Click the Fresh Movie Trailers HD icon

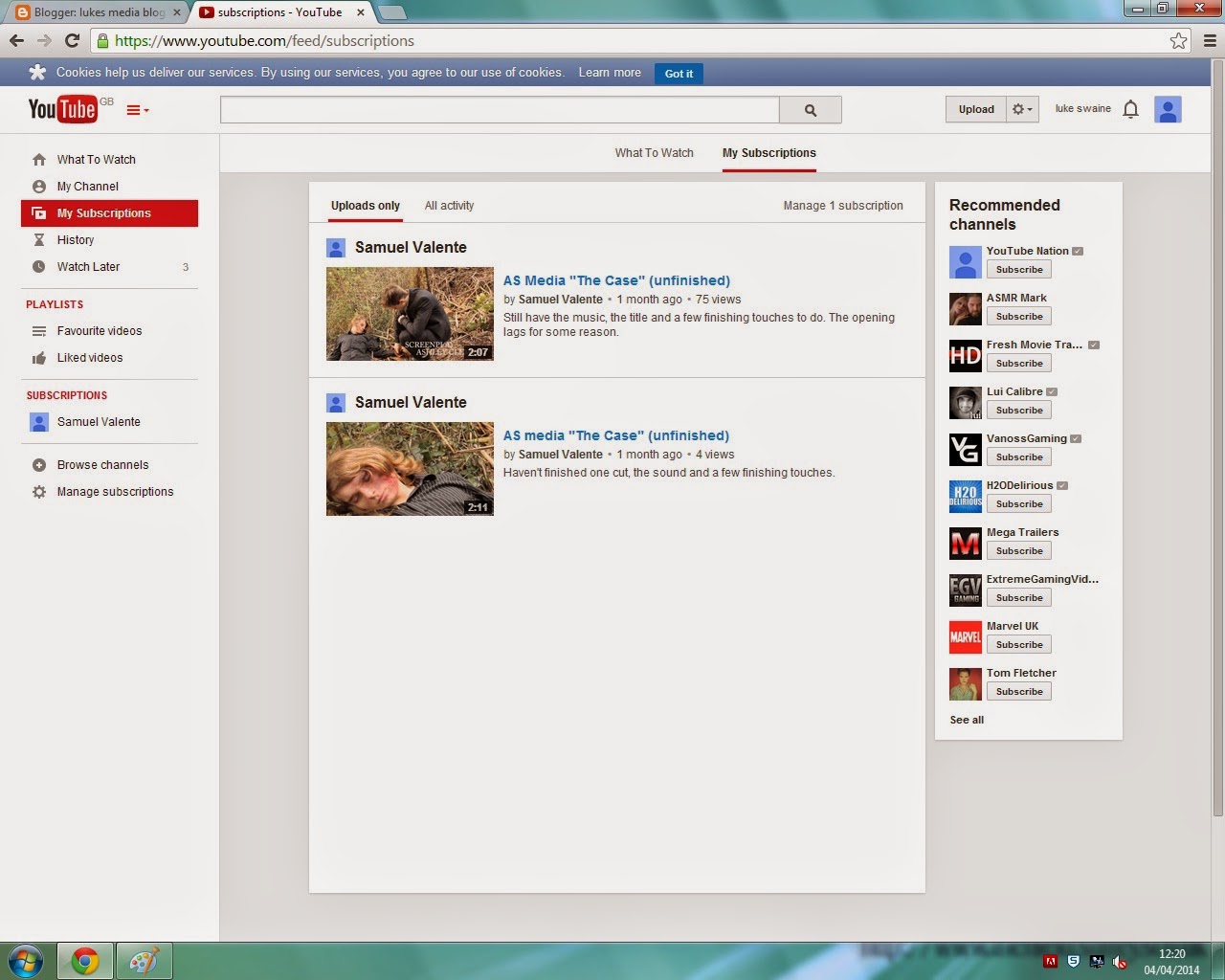click(966, 356)
